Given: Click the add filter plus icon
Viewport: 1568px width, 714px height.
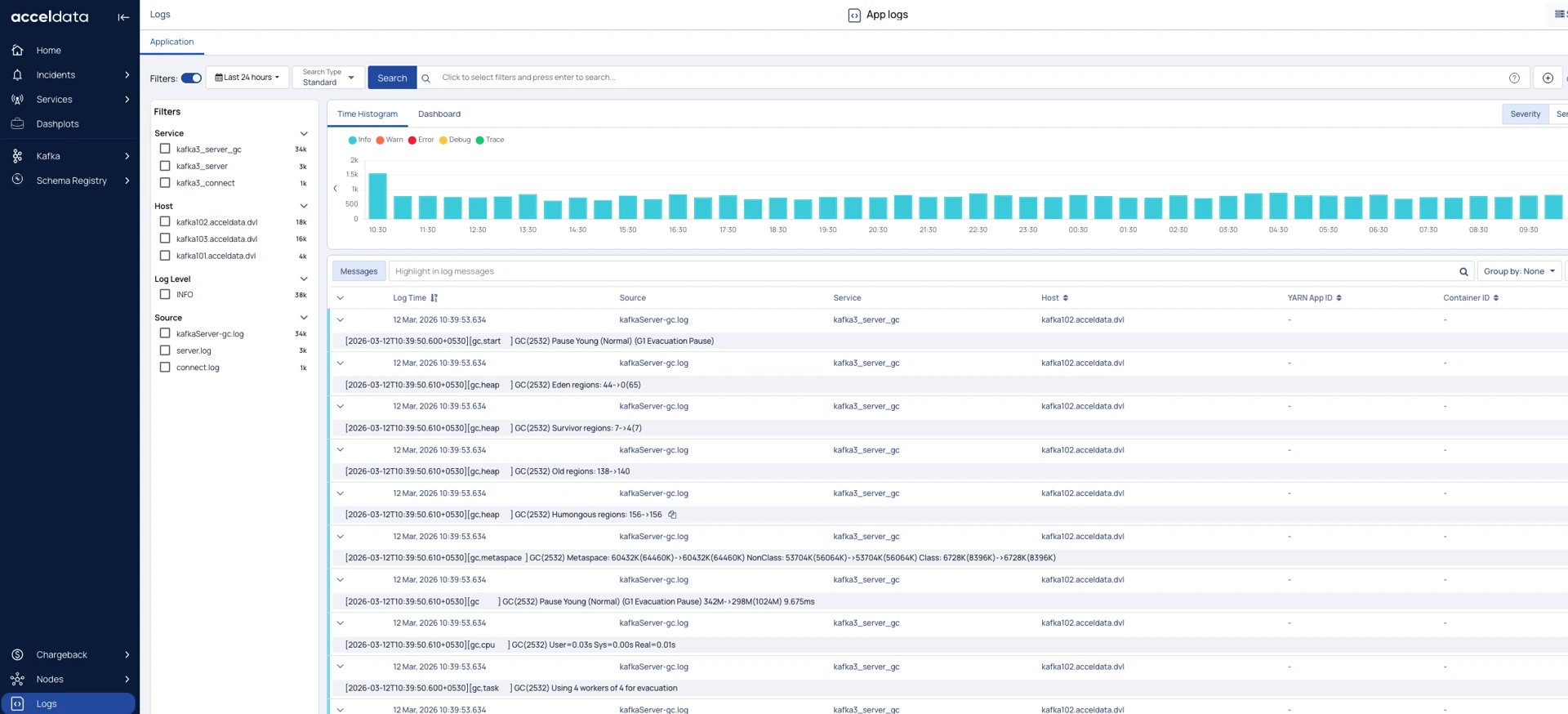Looking at the screenshot, I should coord(1548,78).
